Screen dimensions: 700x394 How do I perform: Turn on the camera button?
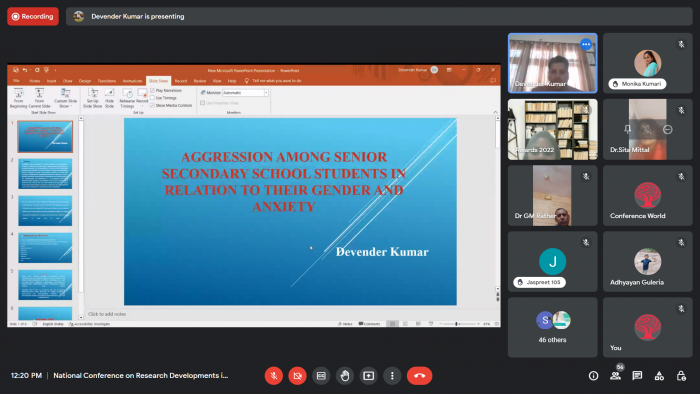[x=297, y=376]
